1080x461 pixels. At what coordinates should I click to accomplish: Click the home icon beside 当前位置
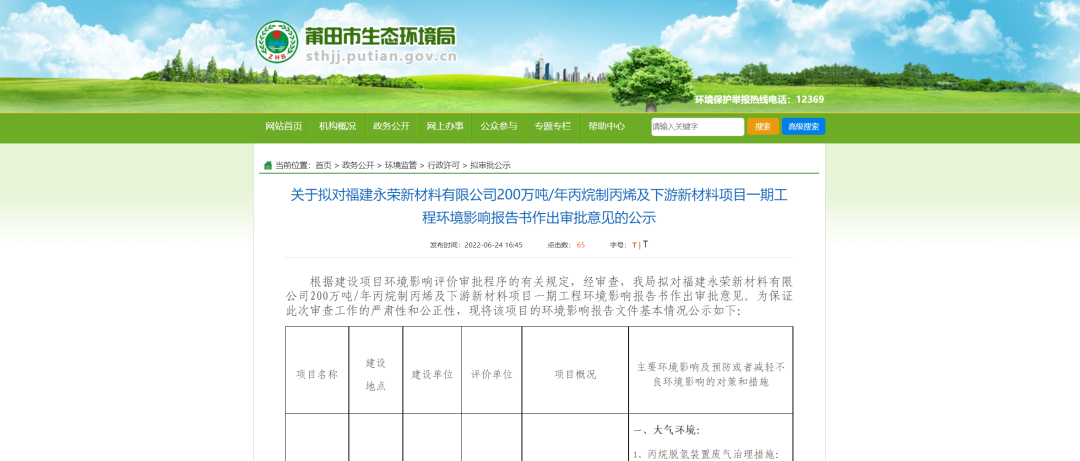coord(267,165)
